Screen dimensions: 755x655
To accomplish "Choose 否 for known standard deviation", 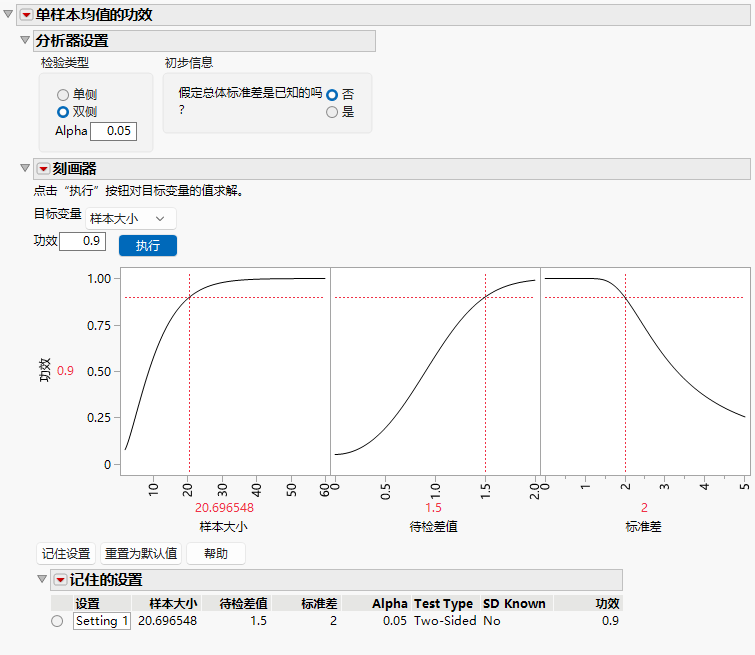I will point(332,95).
